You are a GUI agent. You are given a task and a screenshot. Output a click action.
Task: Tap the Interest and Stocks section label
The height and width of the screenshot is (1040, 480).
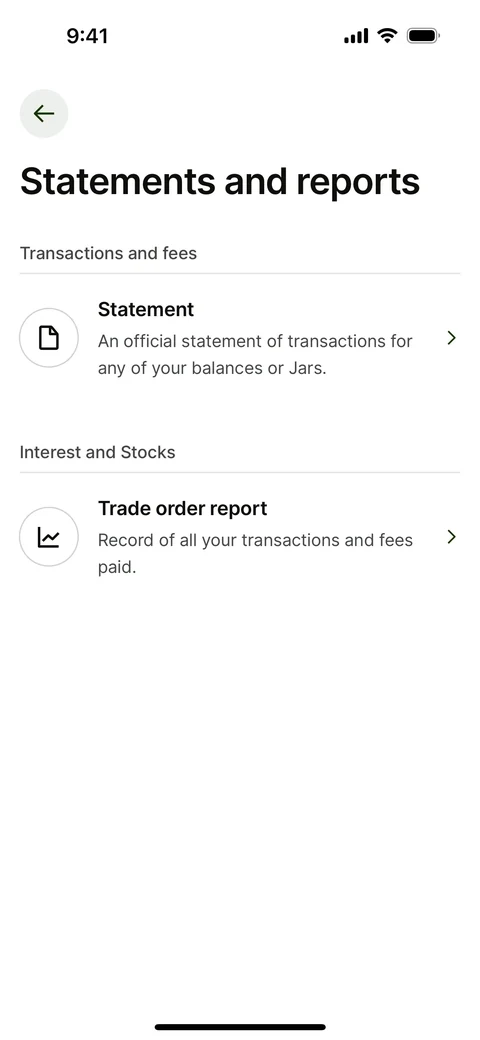point(97,452)
